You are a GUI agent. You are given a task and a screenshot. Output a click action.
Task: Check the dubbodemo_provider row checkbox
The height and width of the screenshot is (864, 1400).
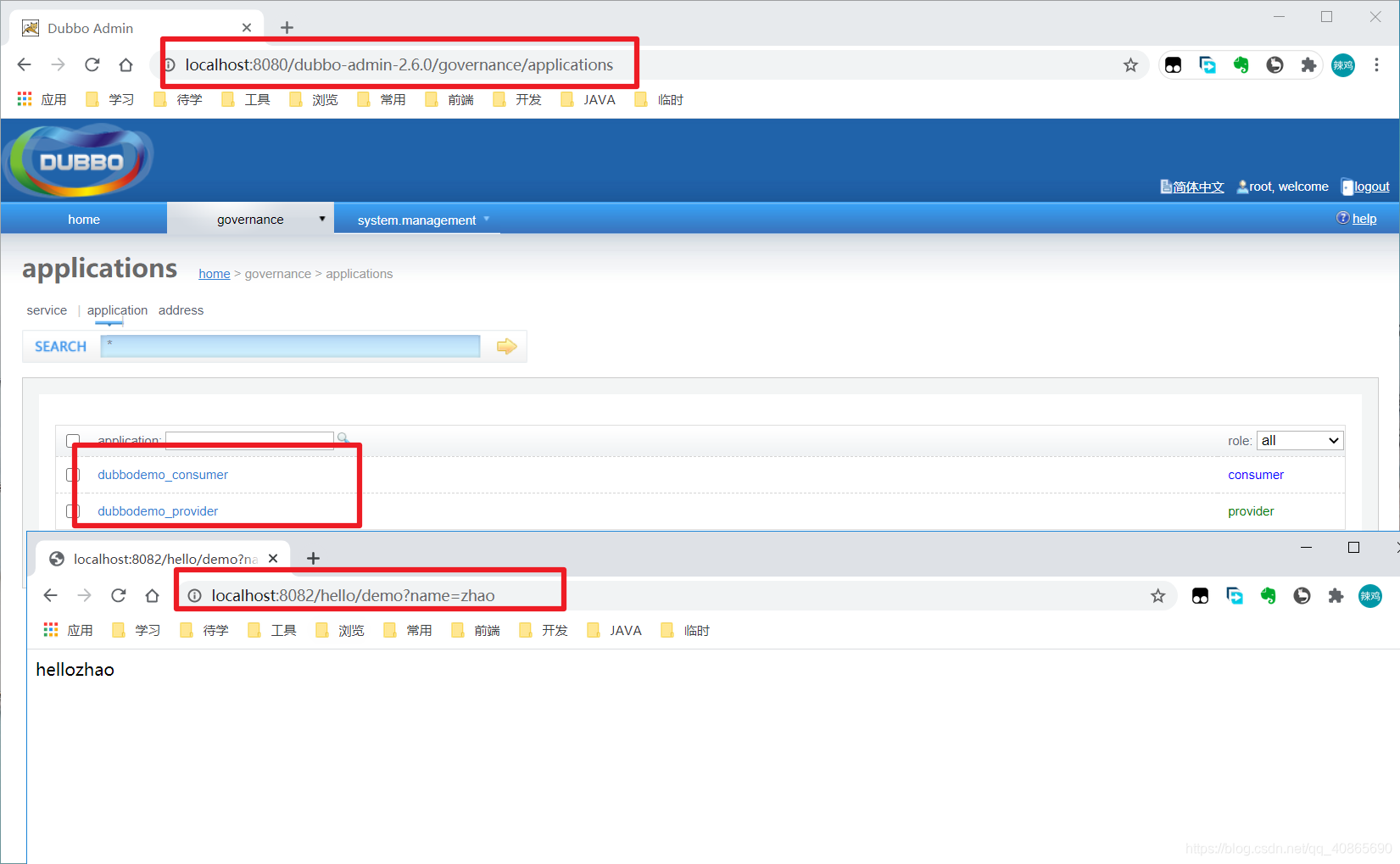click(73, 511)
